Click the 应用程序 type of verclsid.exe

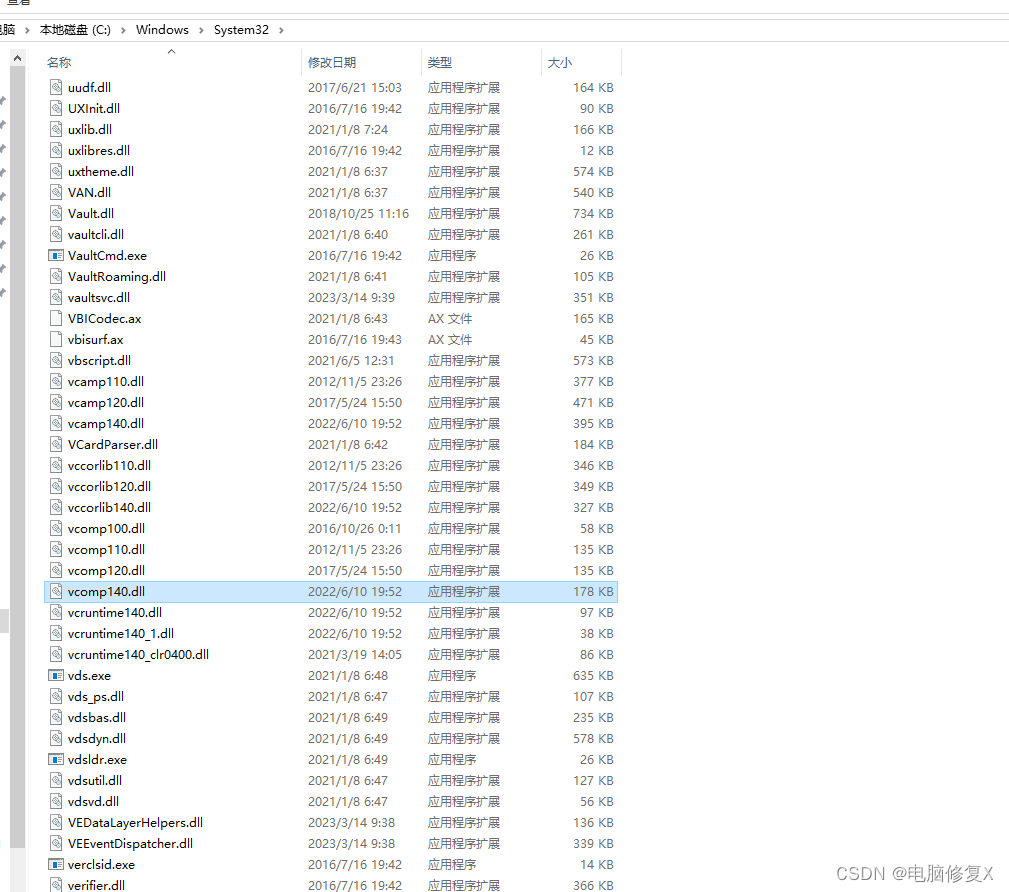452,864
